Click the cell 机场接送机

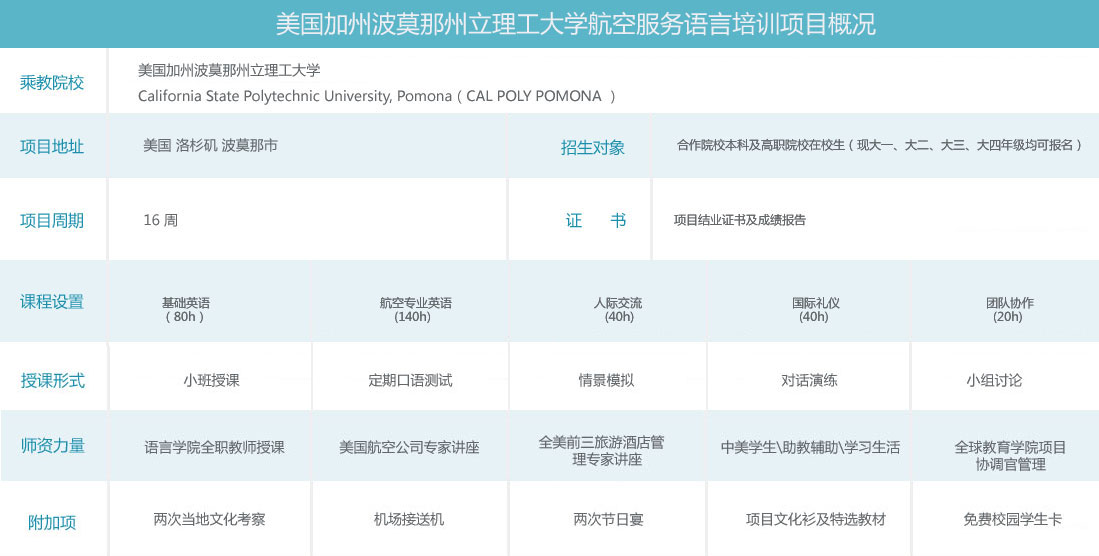pyautogui.click(x=409, y=520)
